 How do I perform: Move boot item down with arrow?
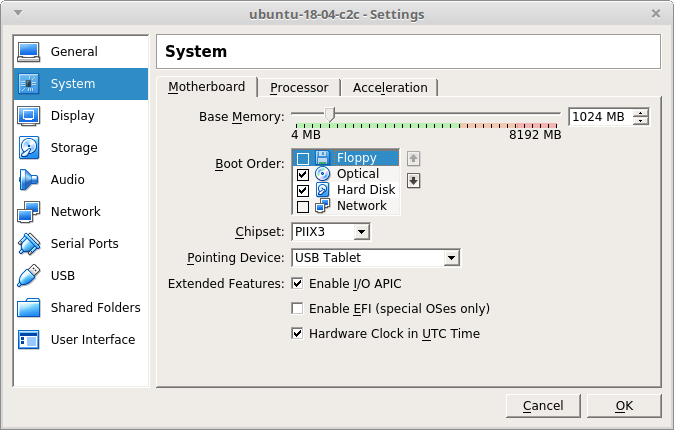tap(413, 180)
